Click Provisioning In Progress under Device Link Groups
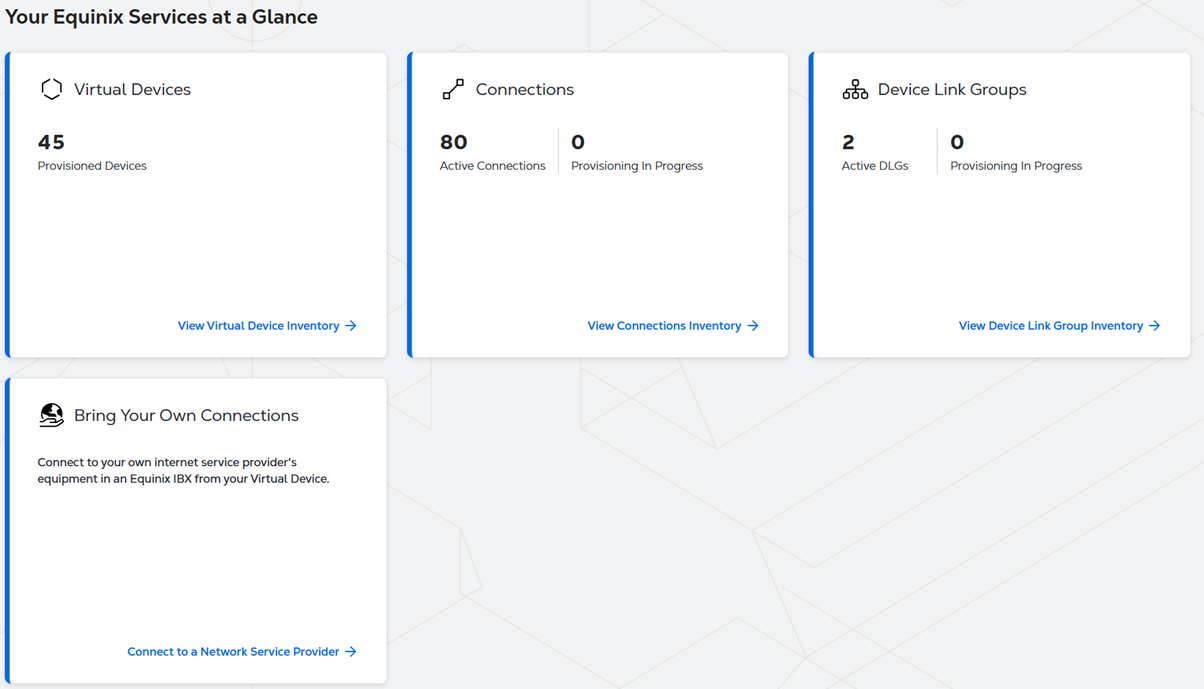1204x689 pixels. 1016,166
